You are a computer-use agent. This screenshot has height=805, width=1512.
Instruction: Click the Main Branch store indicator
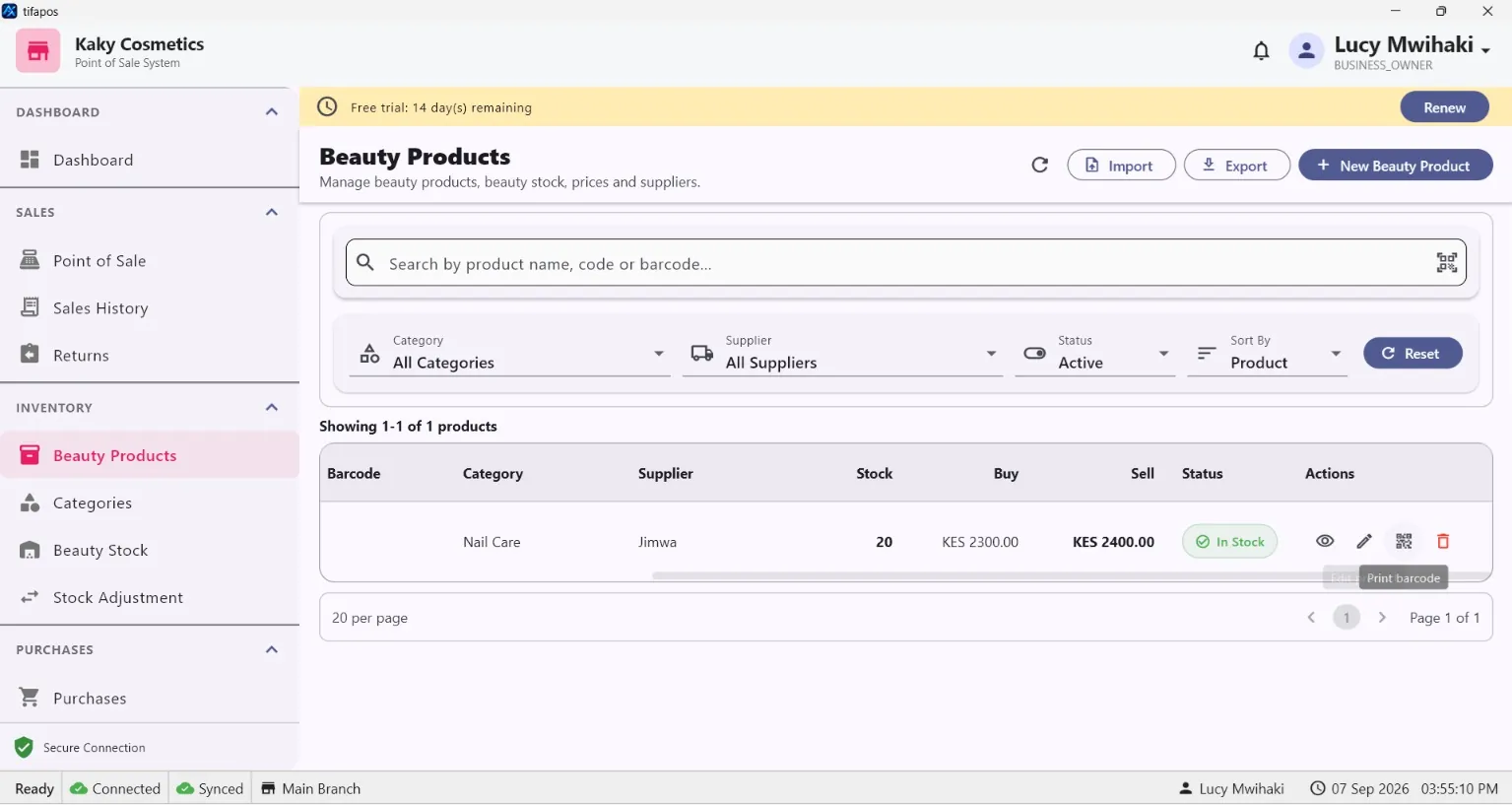[310, 788]
